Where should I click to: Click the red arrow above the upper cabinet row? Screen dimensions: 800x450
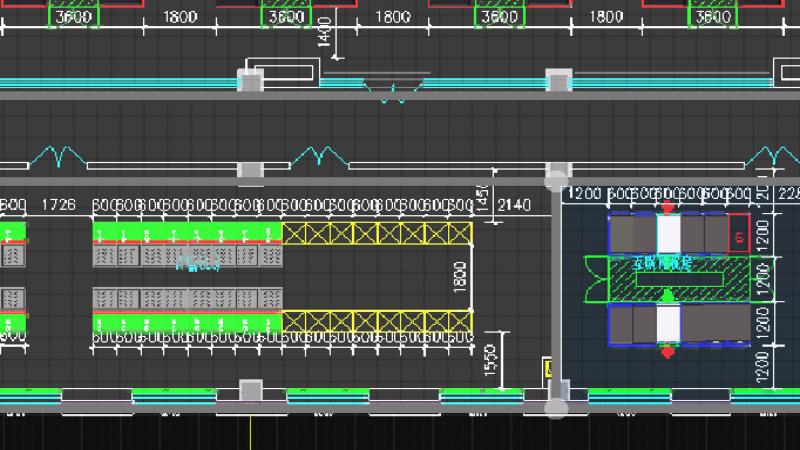pos(668,207)
